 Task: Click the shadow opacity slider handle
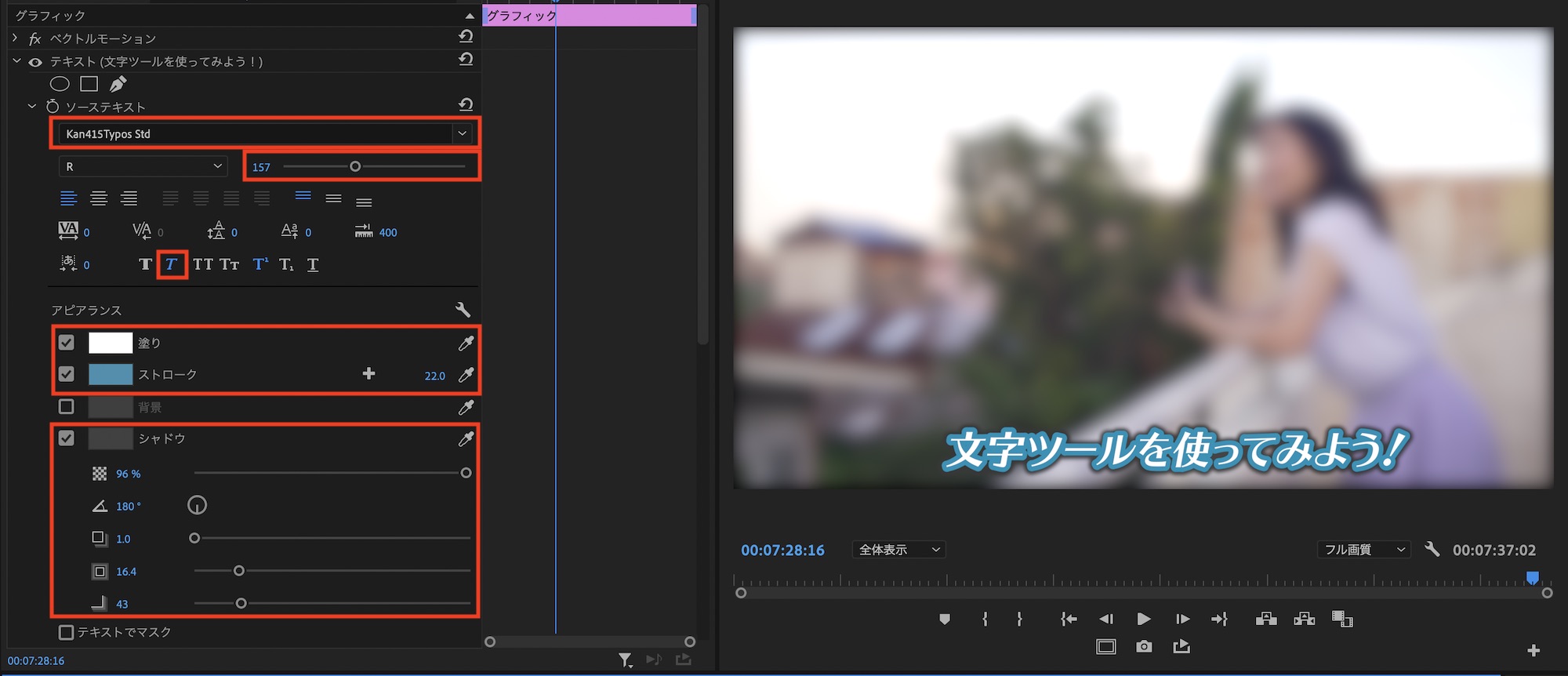tap(466, 473)
